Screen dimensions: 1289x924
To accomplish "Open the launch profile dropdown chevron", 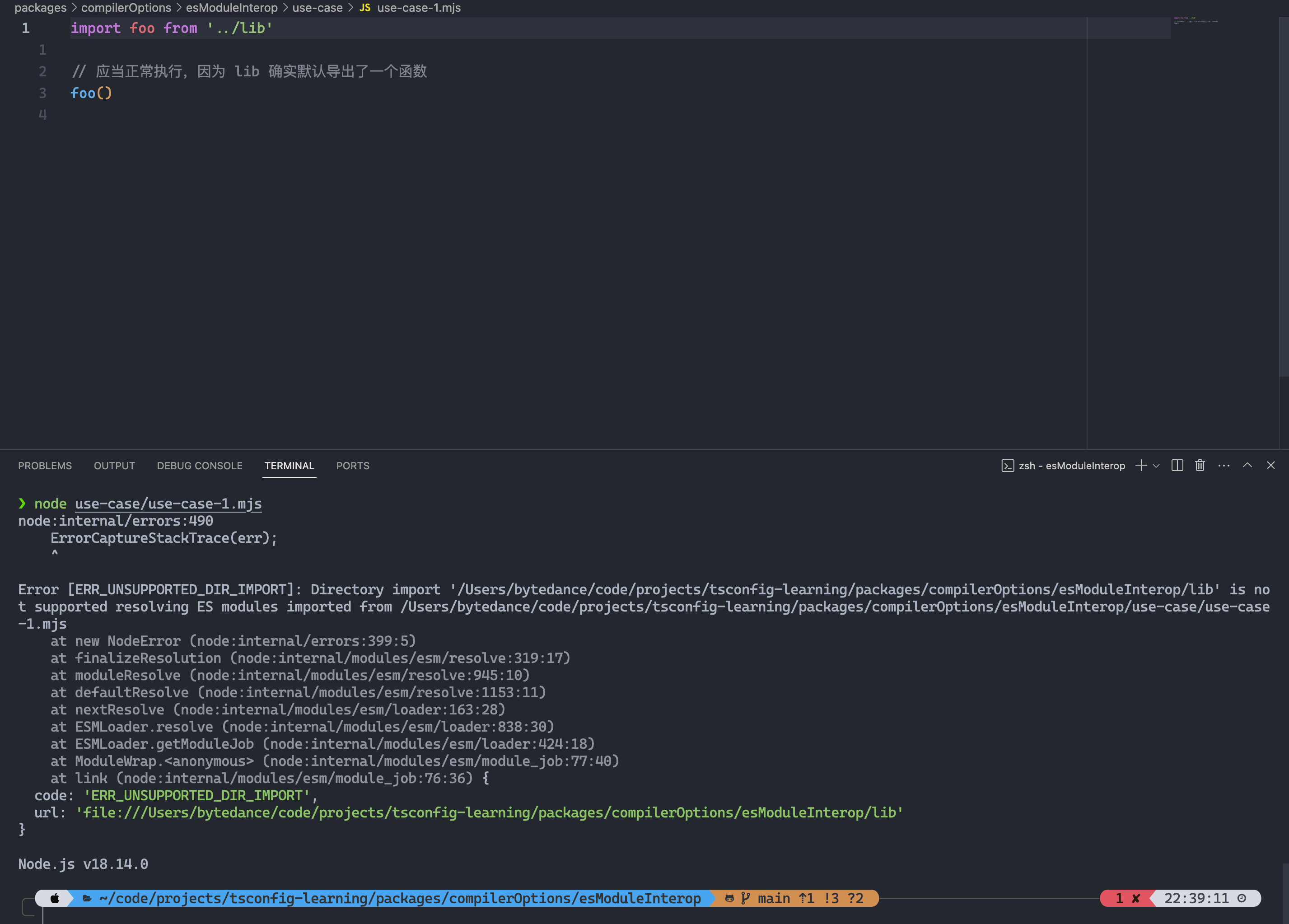I will pos(1156,466).
